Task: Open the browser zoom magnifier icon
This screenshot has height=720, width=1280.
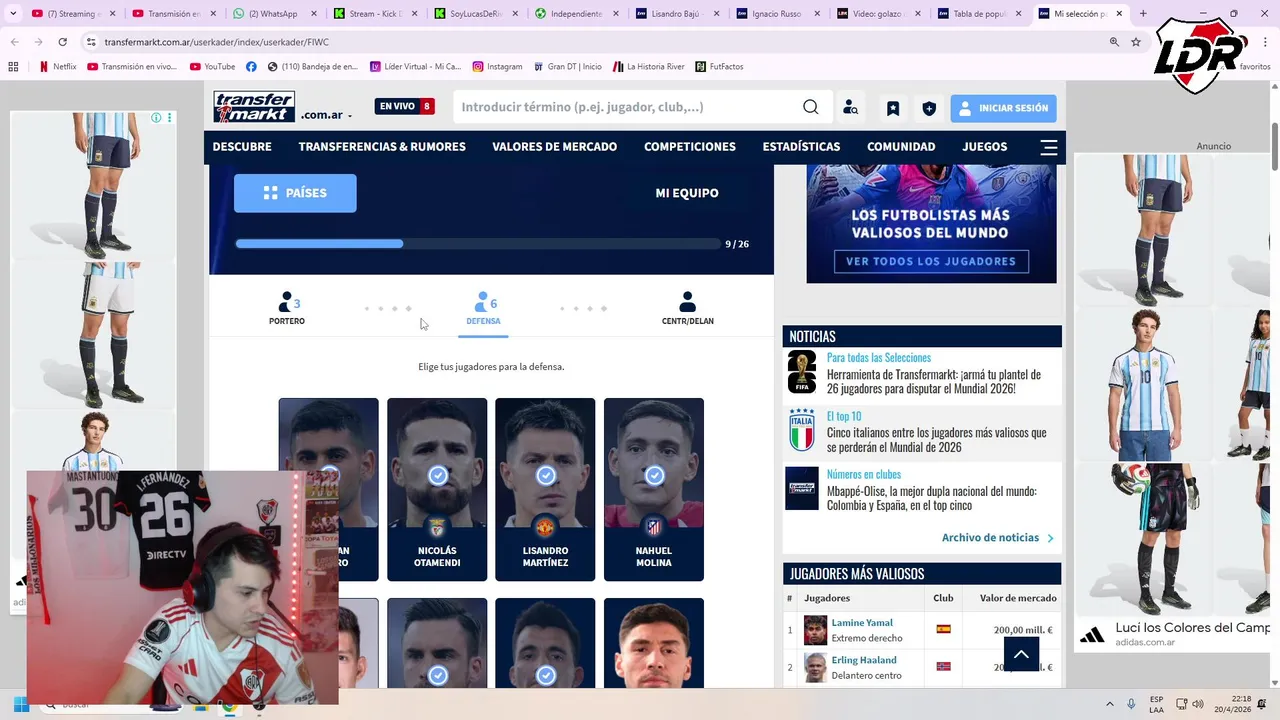Action: [1114, 42]
